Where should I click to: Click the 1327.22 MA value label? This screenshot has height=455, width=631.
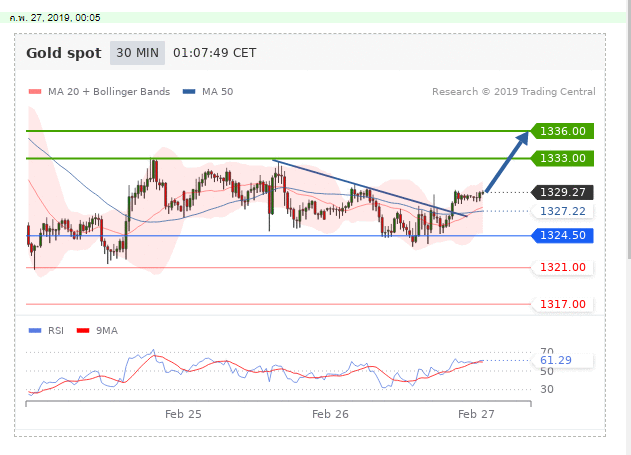click(x=562, y=211)
